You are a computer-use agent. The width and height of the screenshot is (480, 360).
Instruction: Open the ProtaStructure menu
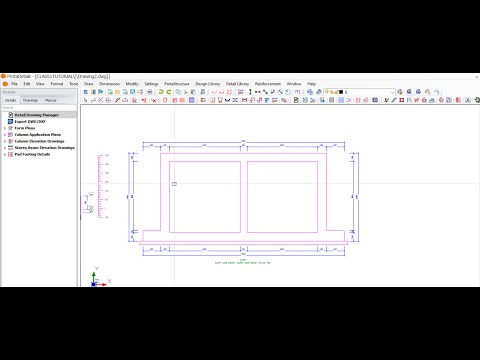click(x=177, y=84)
